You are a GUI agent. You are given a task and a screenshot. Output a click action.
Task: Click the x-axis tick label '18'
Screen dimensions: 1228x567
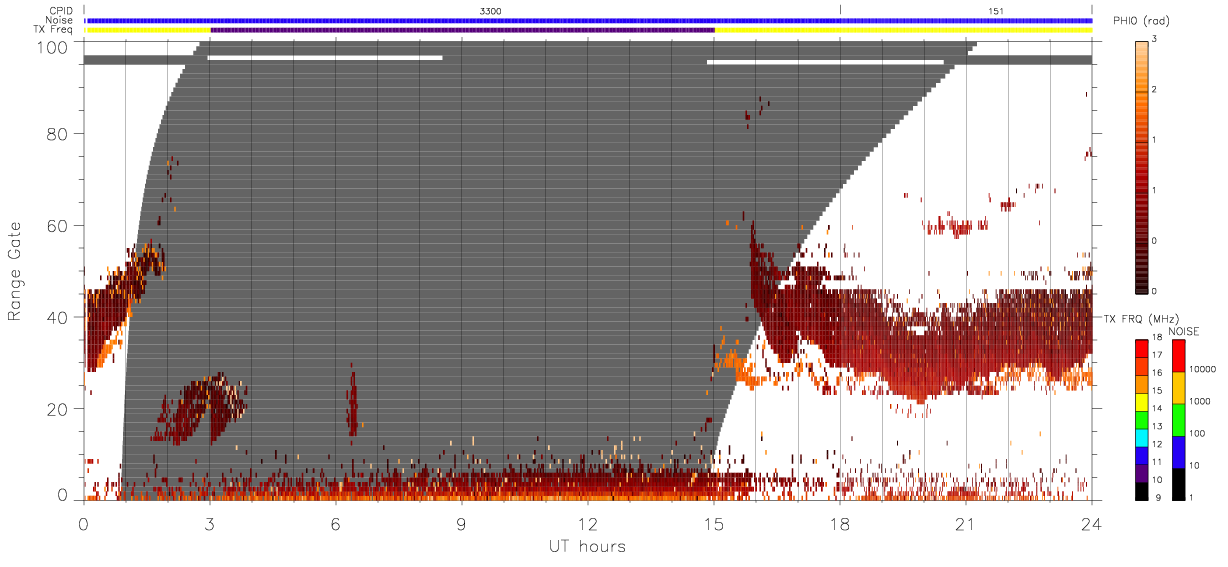(x=840, y=523)
